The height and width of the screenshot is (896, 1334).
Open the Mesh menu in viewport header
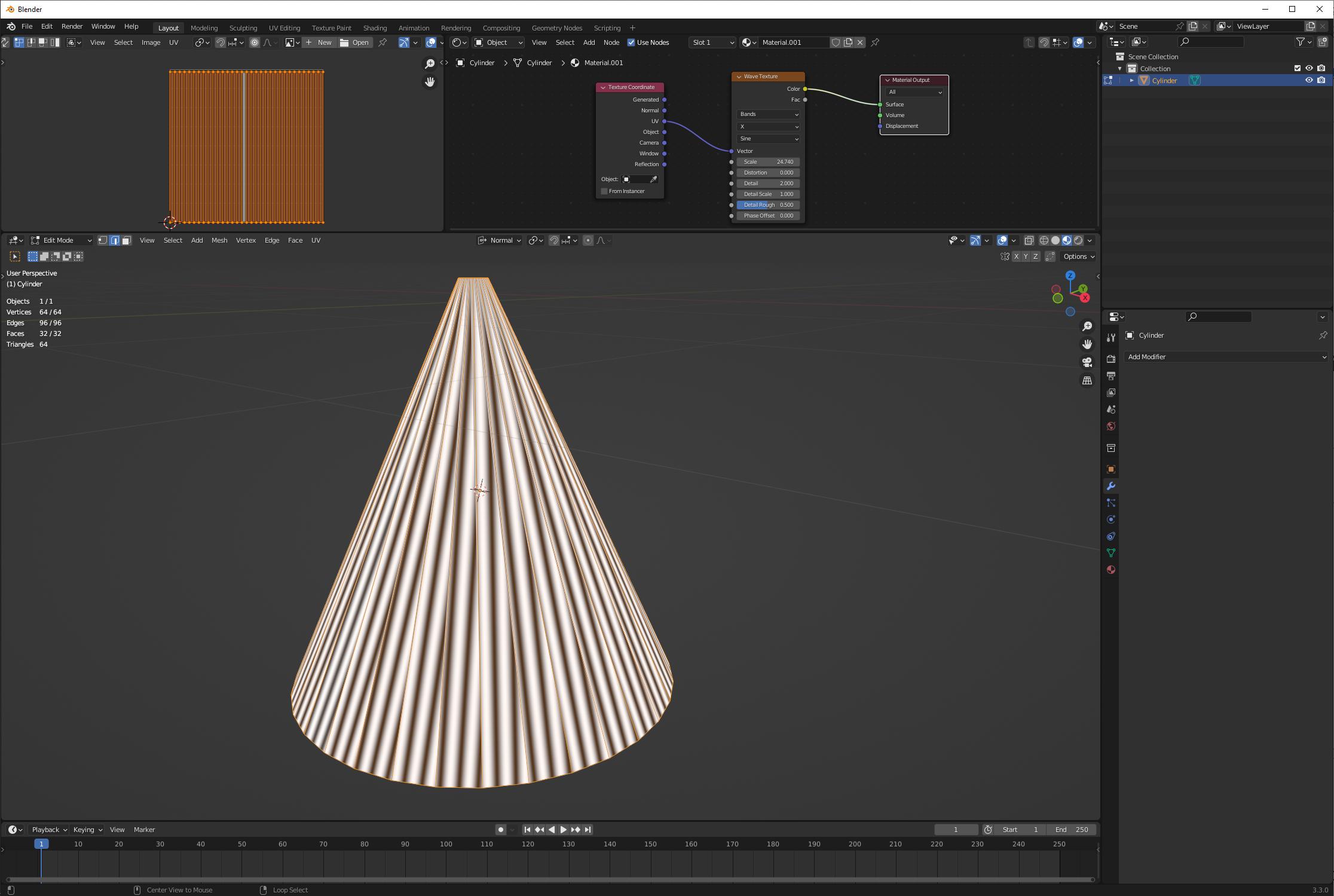(x=219, y=240)
